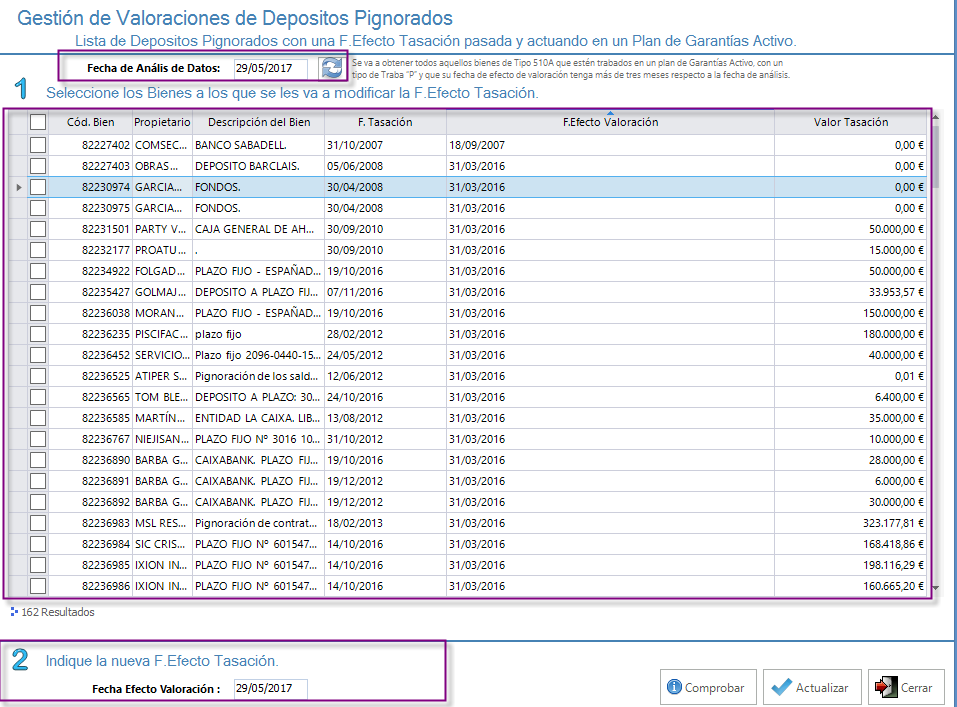Select cell DEPOSITO BARCLAIS.
The image size is (957, 707).
(259, 166)
